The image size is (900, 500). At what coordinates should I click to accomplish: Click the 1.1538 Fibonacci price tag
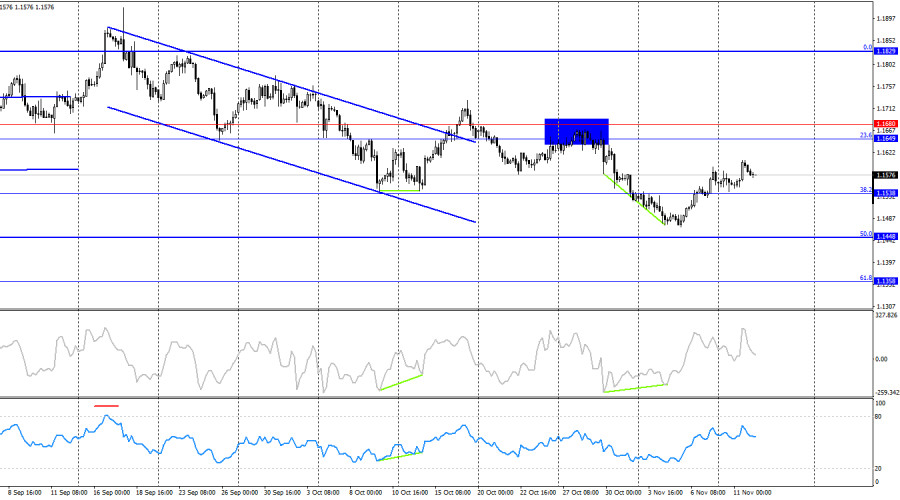(x=885, y=193)
